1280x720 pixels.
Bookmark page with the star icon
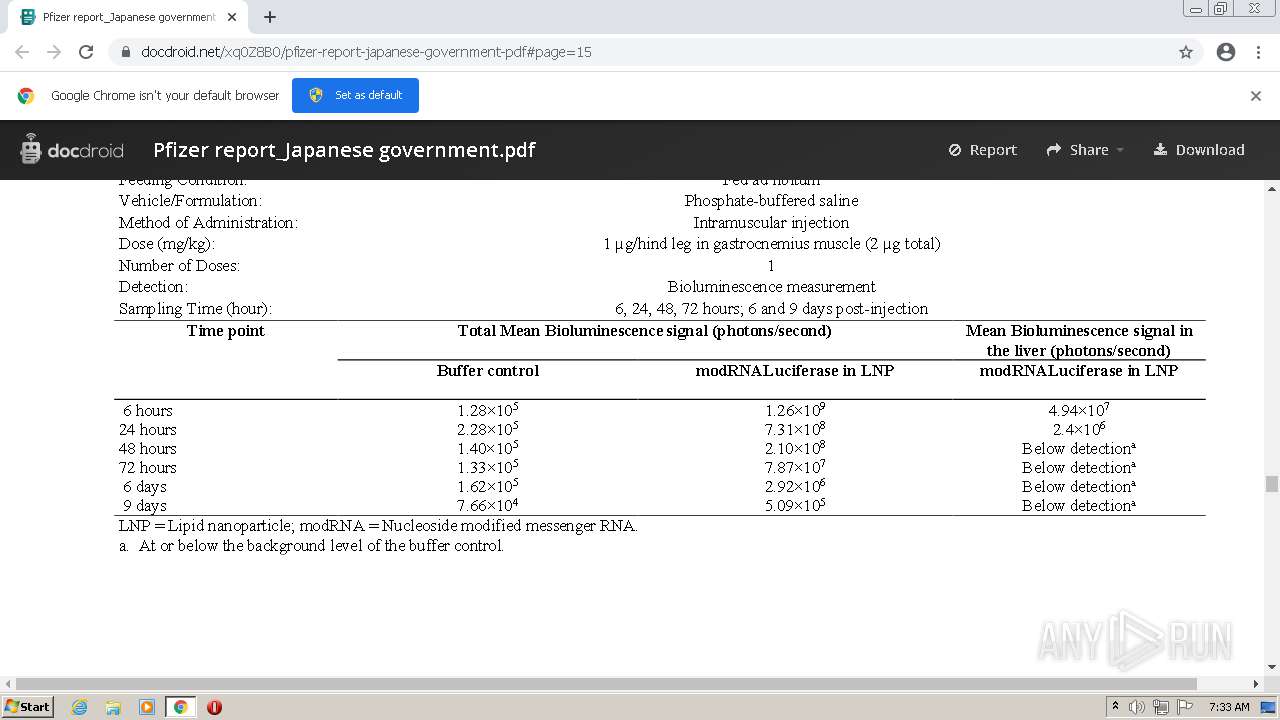point(1186,52)
